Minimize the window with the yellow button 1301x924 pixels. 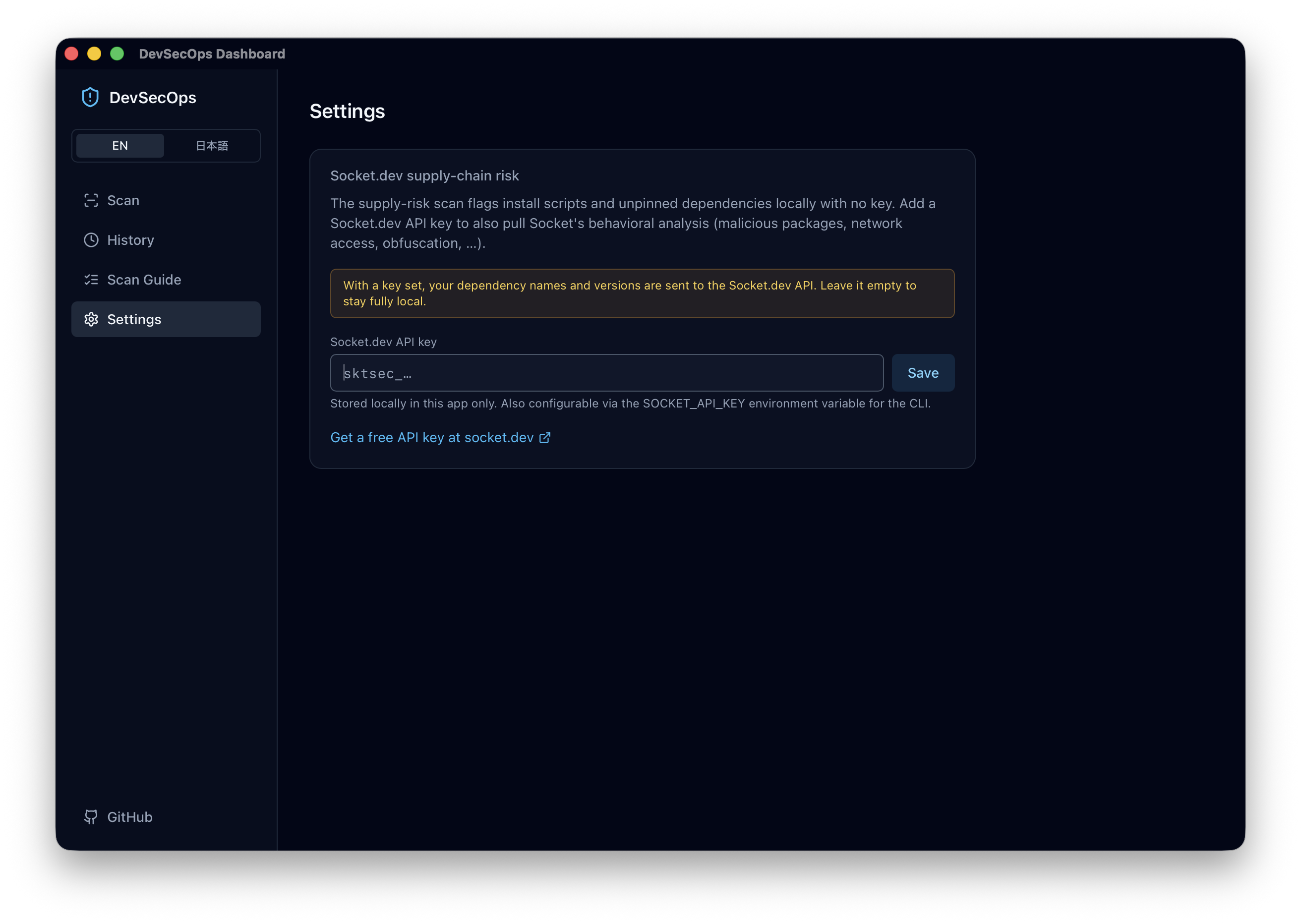95,54
